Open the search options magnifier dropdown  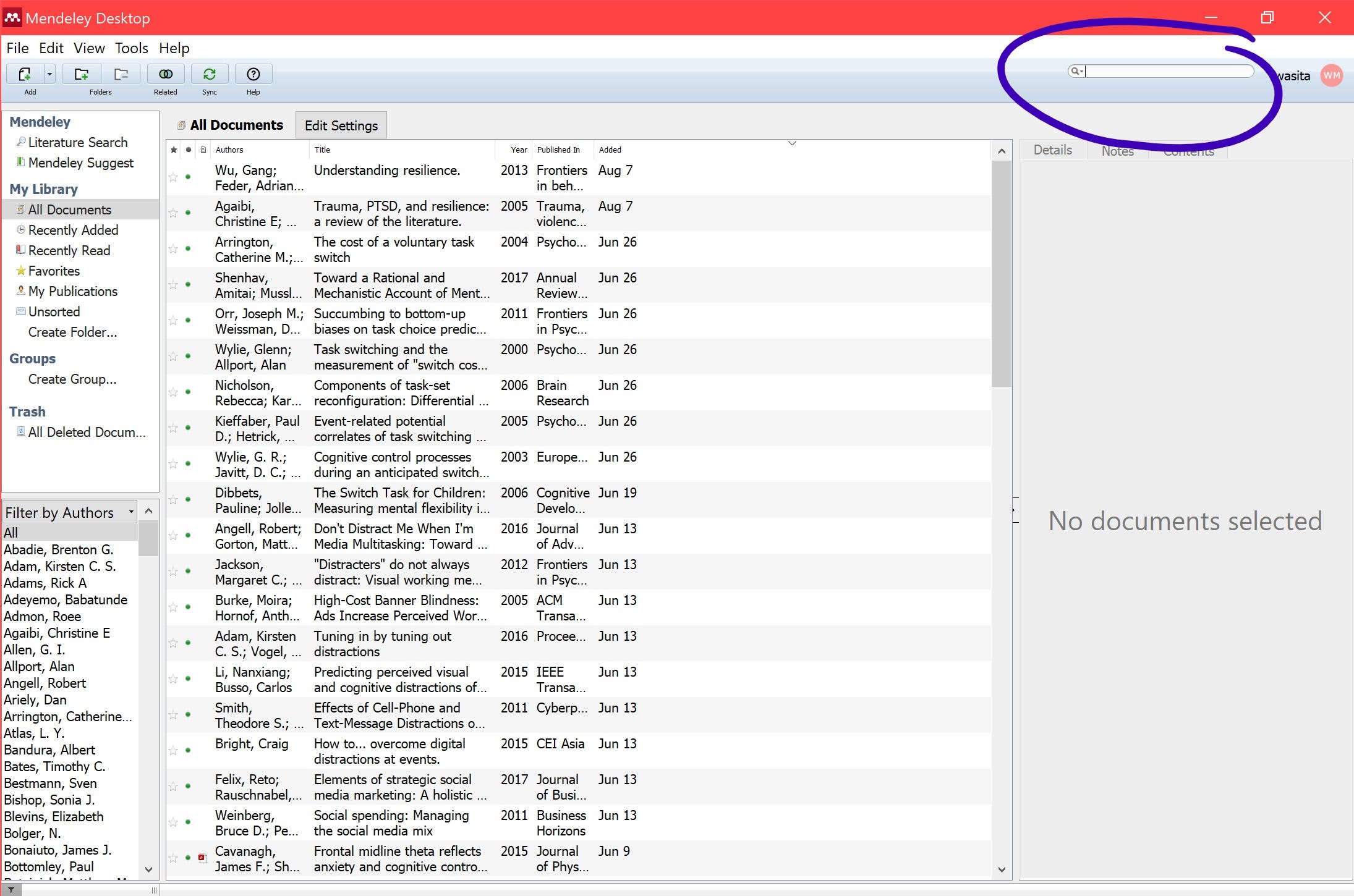[x=1076, y=71]
